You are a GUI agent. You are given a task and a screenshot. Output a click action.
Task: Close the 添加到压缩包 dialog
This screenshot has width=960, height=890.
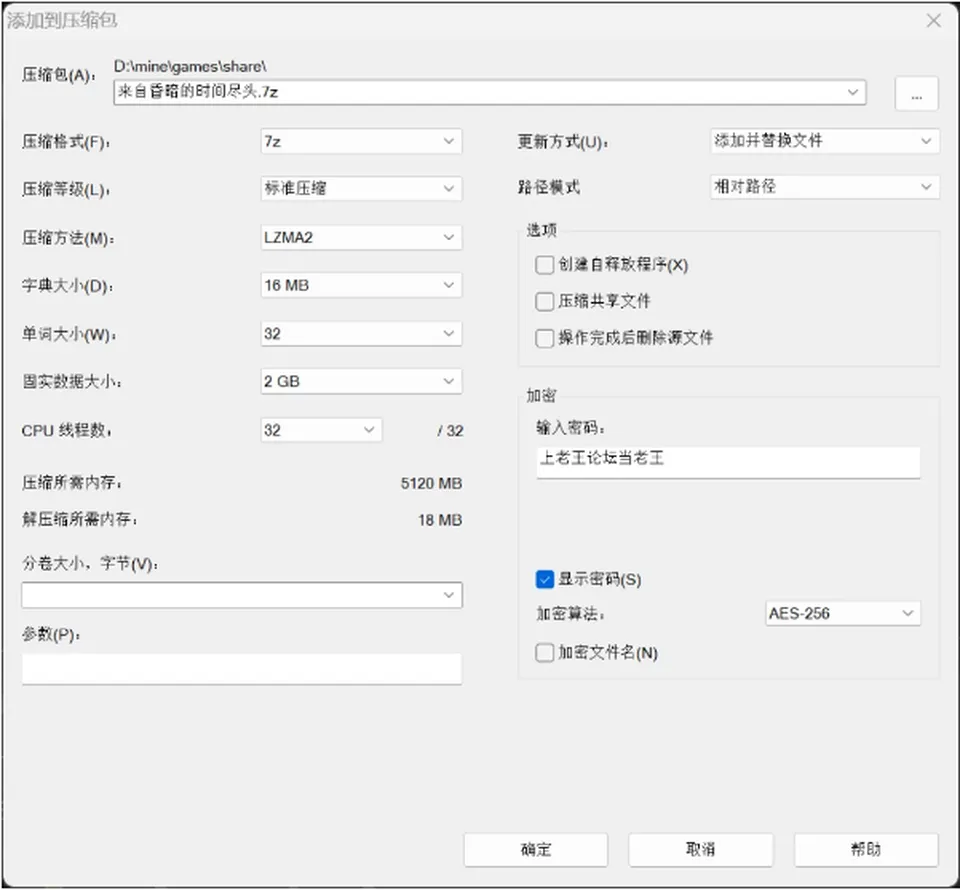pyautogui.click(x=934, y=21)
